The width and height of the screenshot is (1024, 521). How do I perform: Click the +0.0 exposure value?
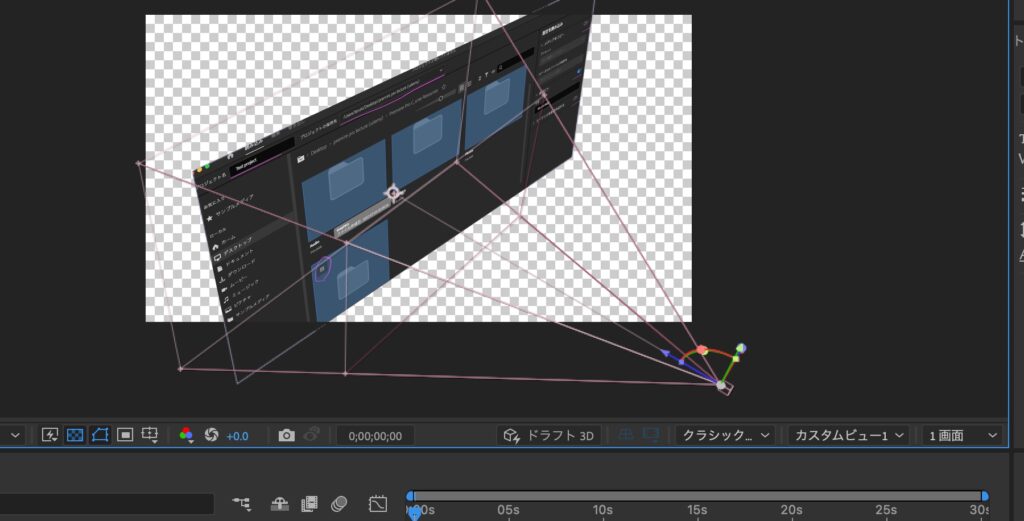[x=237, y=436]
